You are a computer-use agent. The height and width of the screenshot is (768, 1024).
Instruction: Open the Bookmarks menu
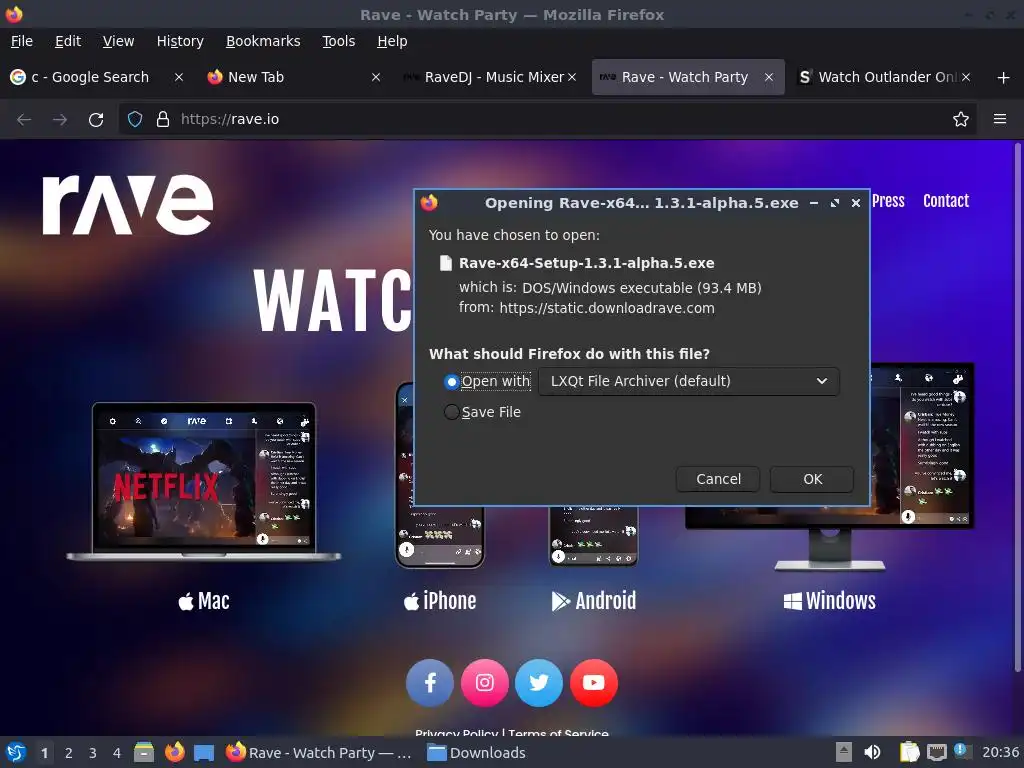(x=263, y=41)
